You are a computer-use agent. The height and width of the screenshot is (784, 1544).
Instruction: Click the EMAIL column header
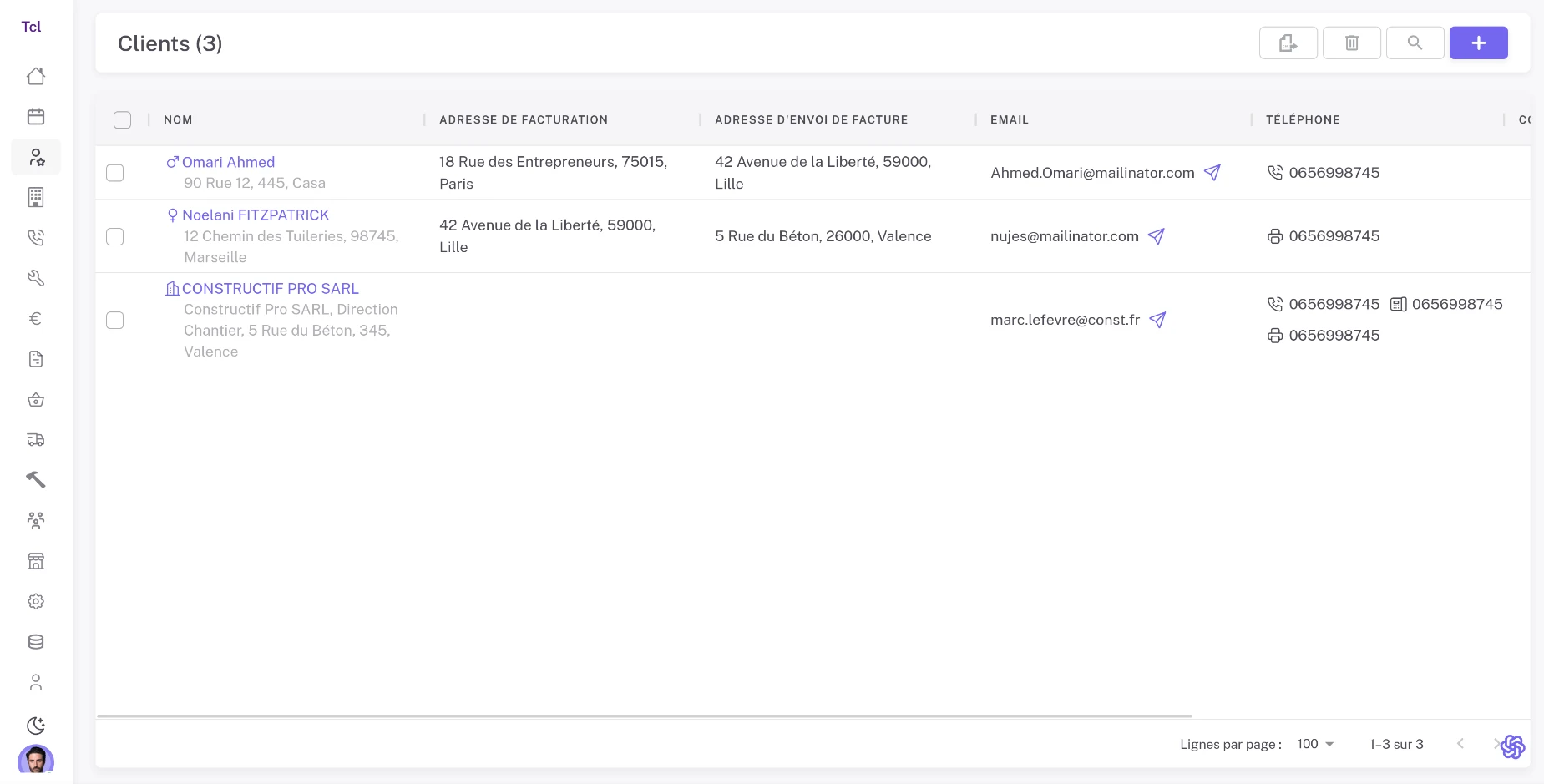[1009, 119]
